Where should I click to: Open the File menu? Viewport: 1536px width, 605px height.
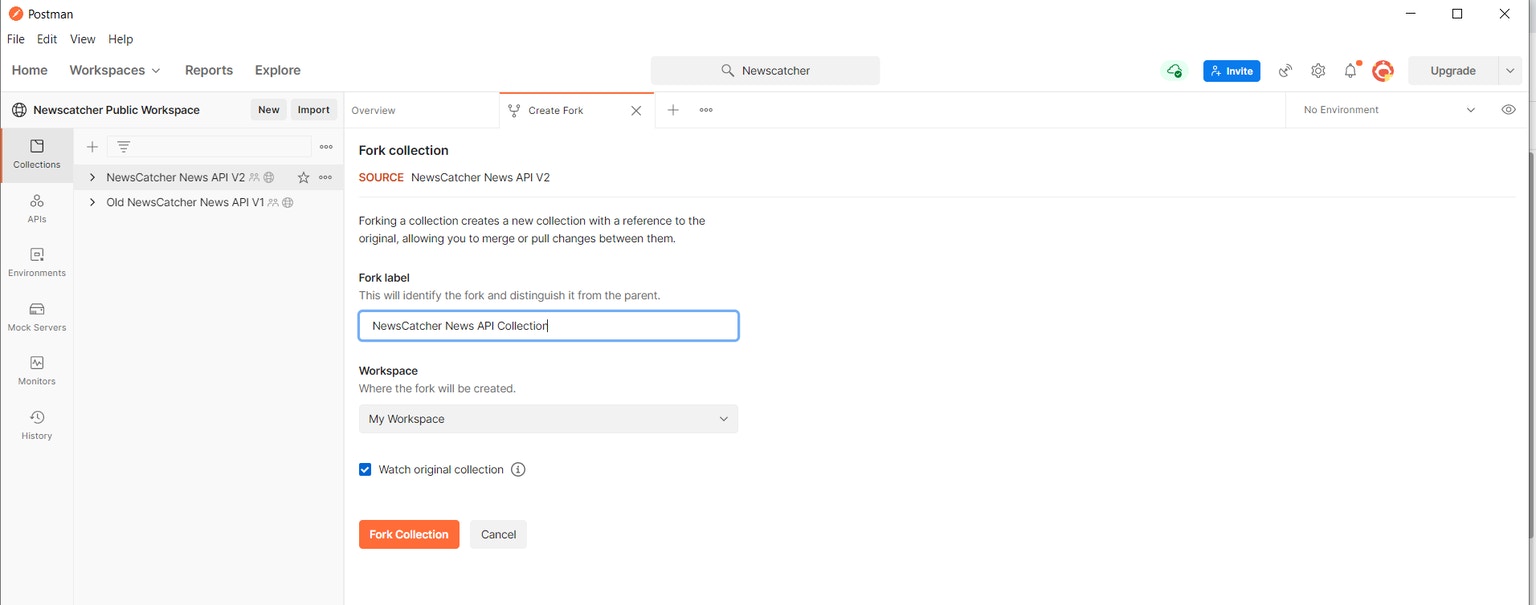tap(16, 39)
